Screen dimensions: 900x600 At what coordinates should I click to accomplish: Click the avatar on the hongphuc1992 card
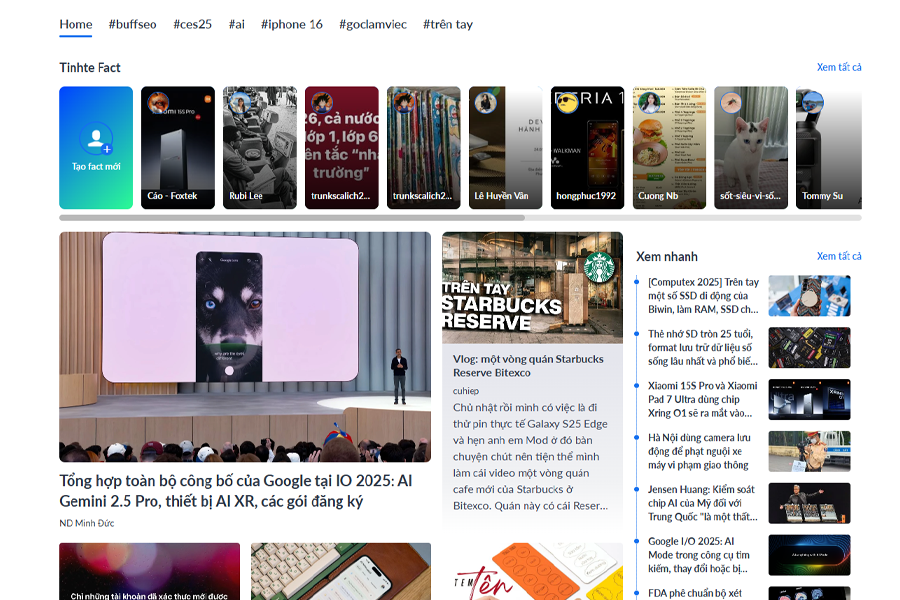point(568,103)
